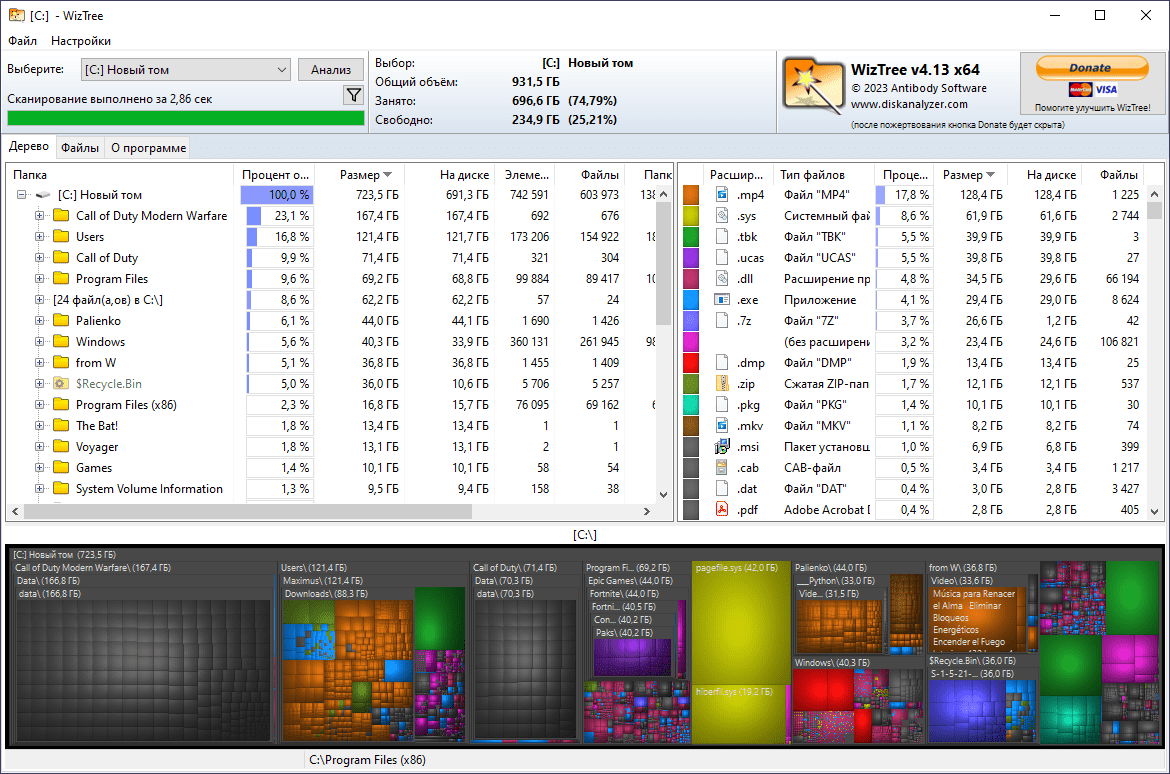This screenshot has height=774, width=1170.
Task: Click the WizTree title bar app icon
Action: click(x=16, y=15)
